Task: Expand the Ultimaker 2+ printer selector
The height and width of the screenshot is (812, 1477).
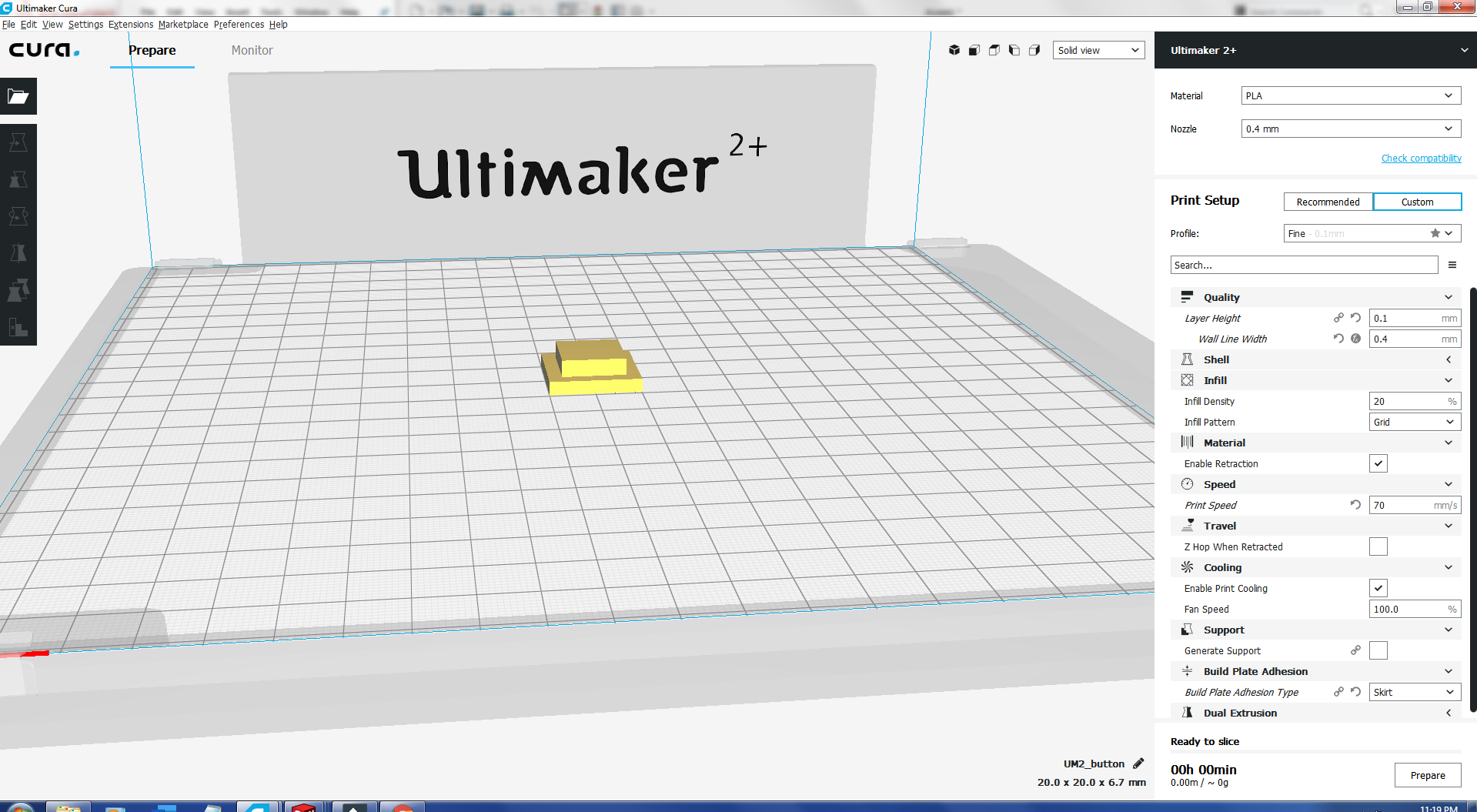Action: 1315,50
